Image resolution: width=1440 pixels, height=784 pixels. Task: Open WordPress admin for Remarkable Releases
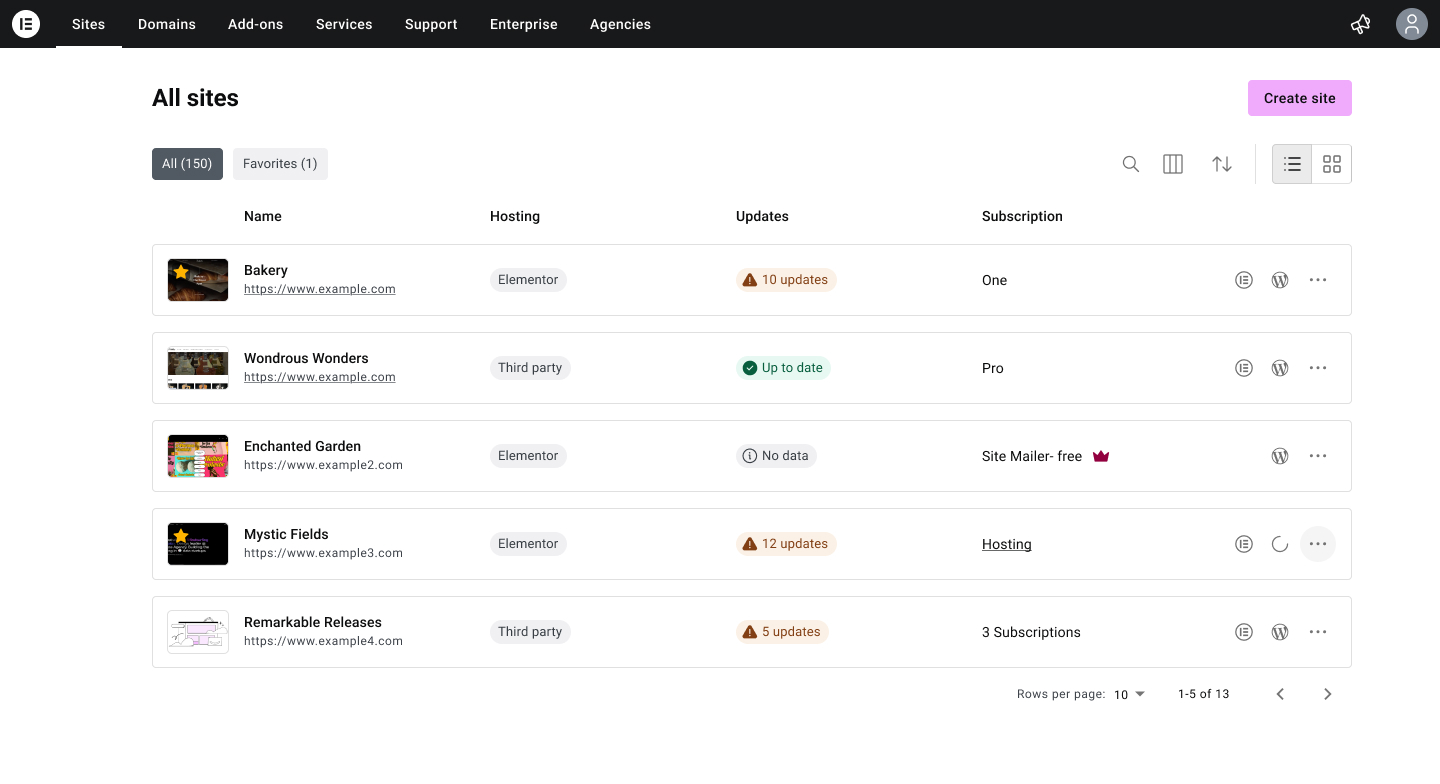[x=1280, y=632]
